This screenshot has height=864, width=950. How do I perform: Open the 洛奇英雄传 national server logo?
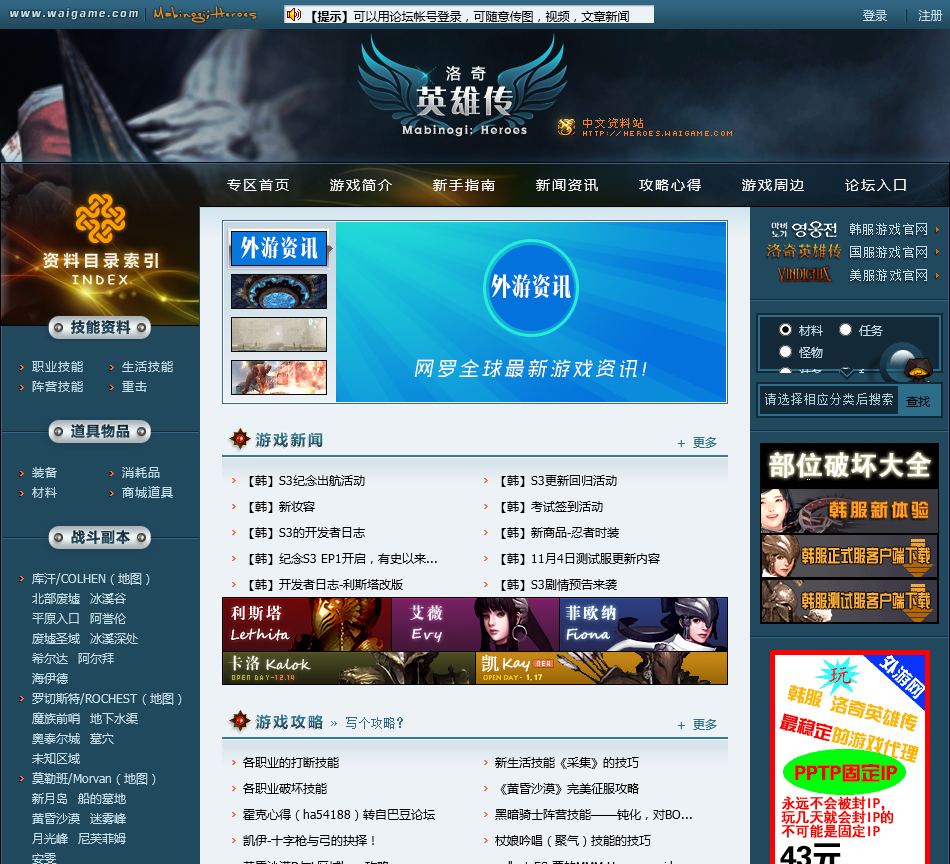tap(803, 251)
